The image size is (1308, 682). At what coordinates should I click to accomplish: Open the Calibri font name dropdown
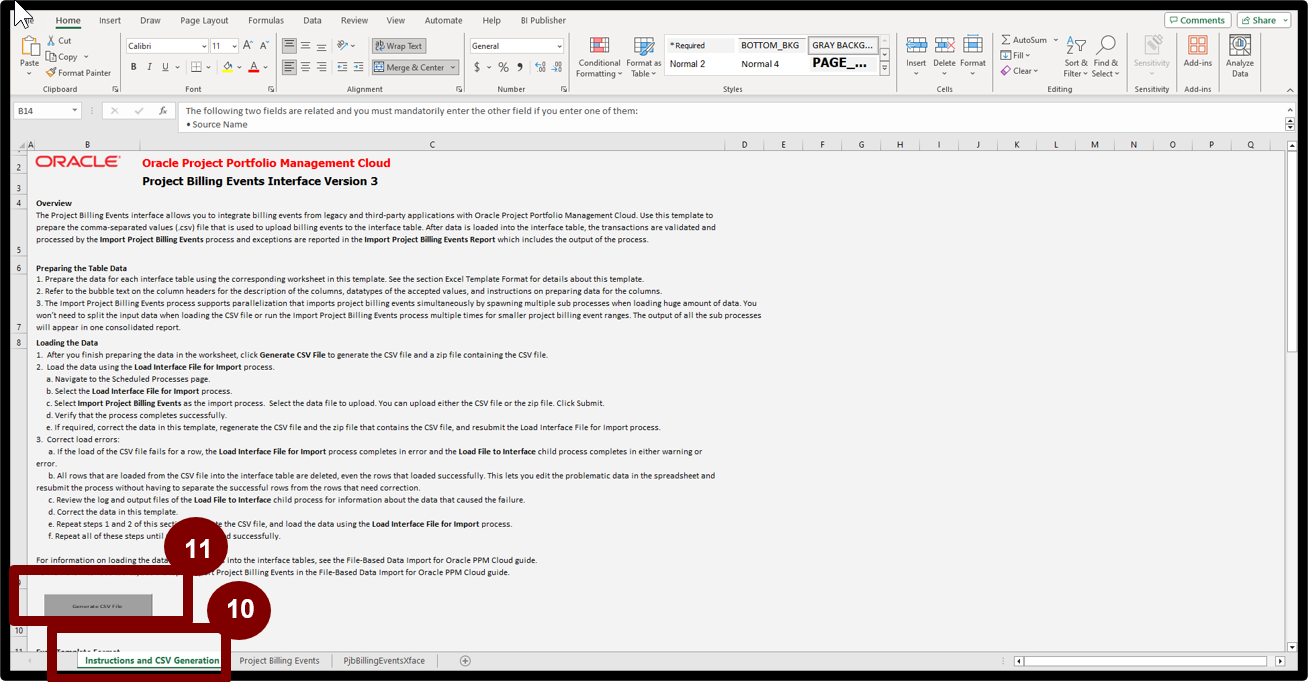(203, 46)
